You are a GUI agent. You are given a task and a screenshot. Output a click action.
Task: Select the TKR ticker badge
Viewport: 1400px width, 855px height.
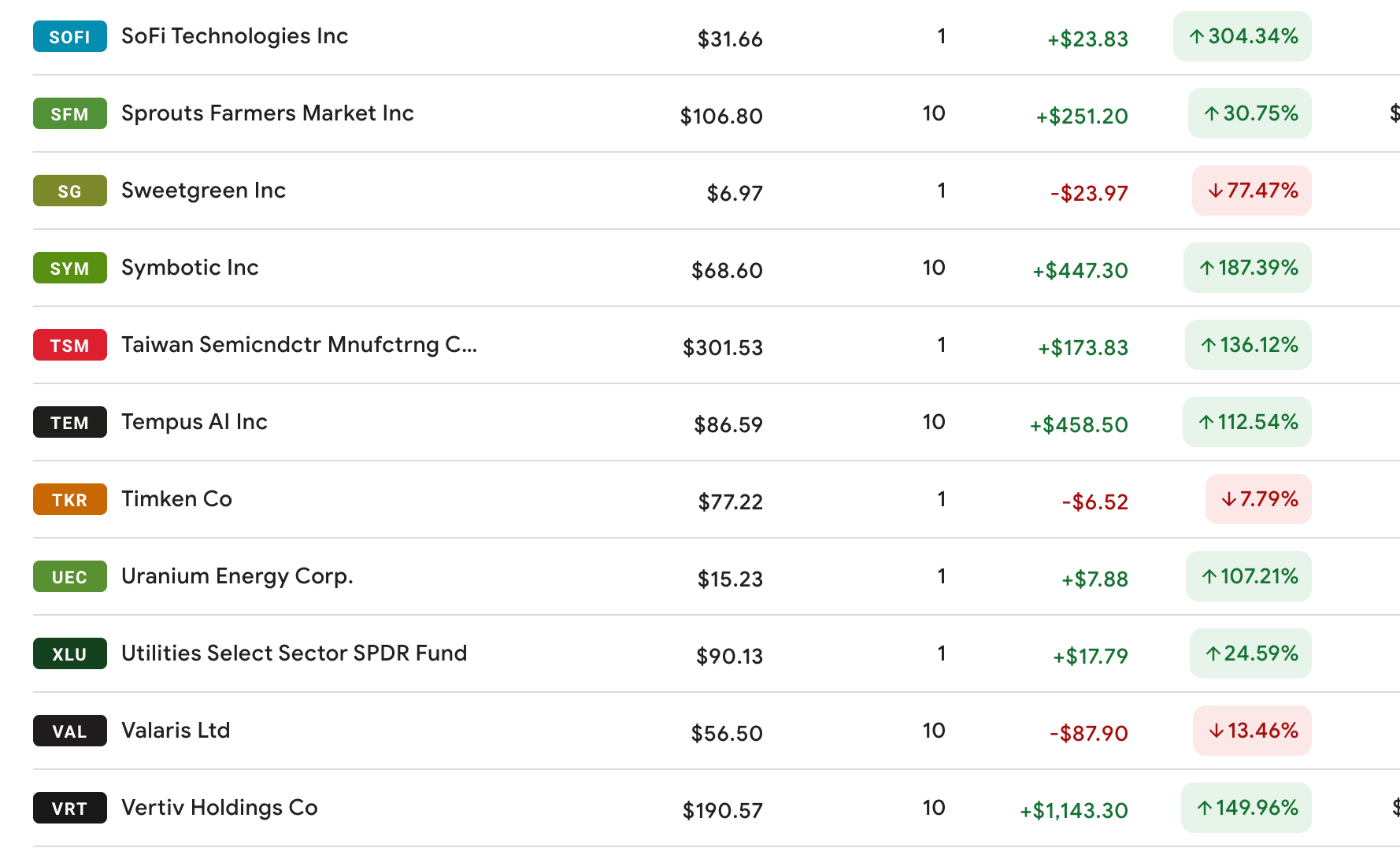[x=69, y=500]
